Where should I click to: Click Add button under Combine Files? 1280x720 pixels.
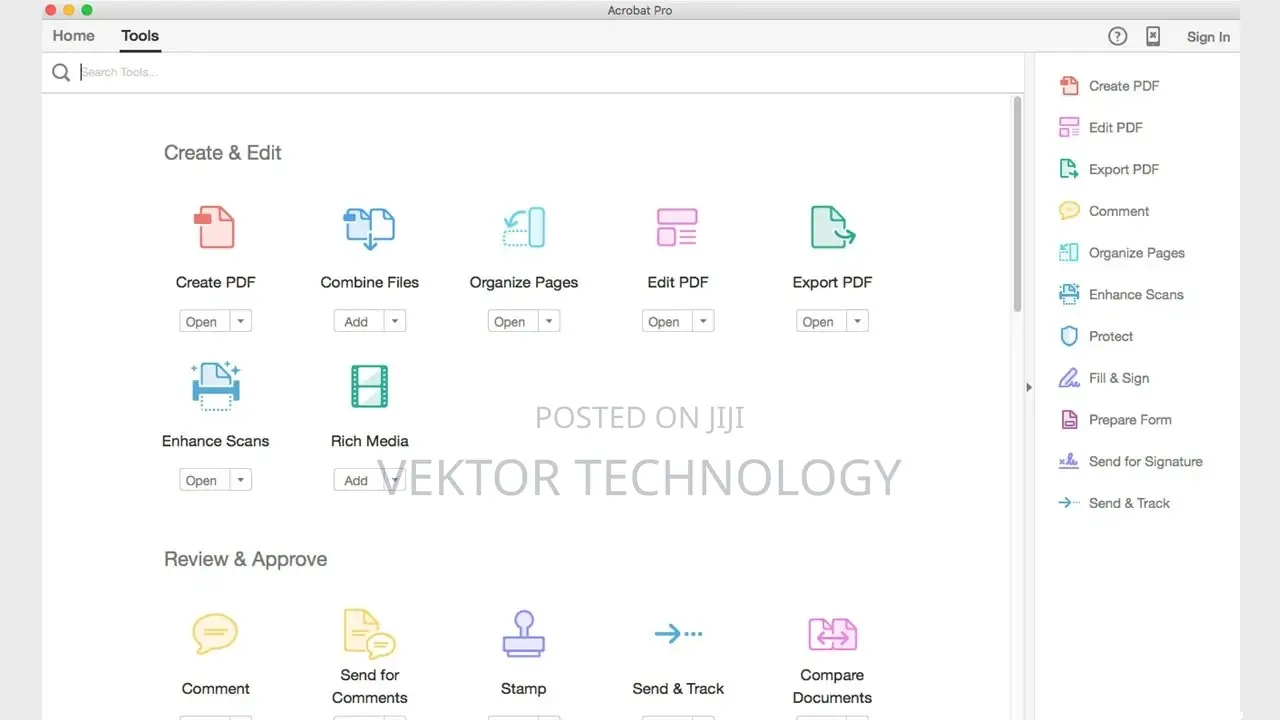point(358,321)
